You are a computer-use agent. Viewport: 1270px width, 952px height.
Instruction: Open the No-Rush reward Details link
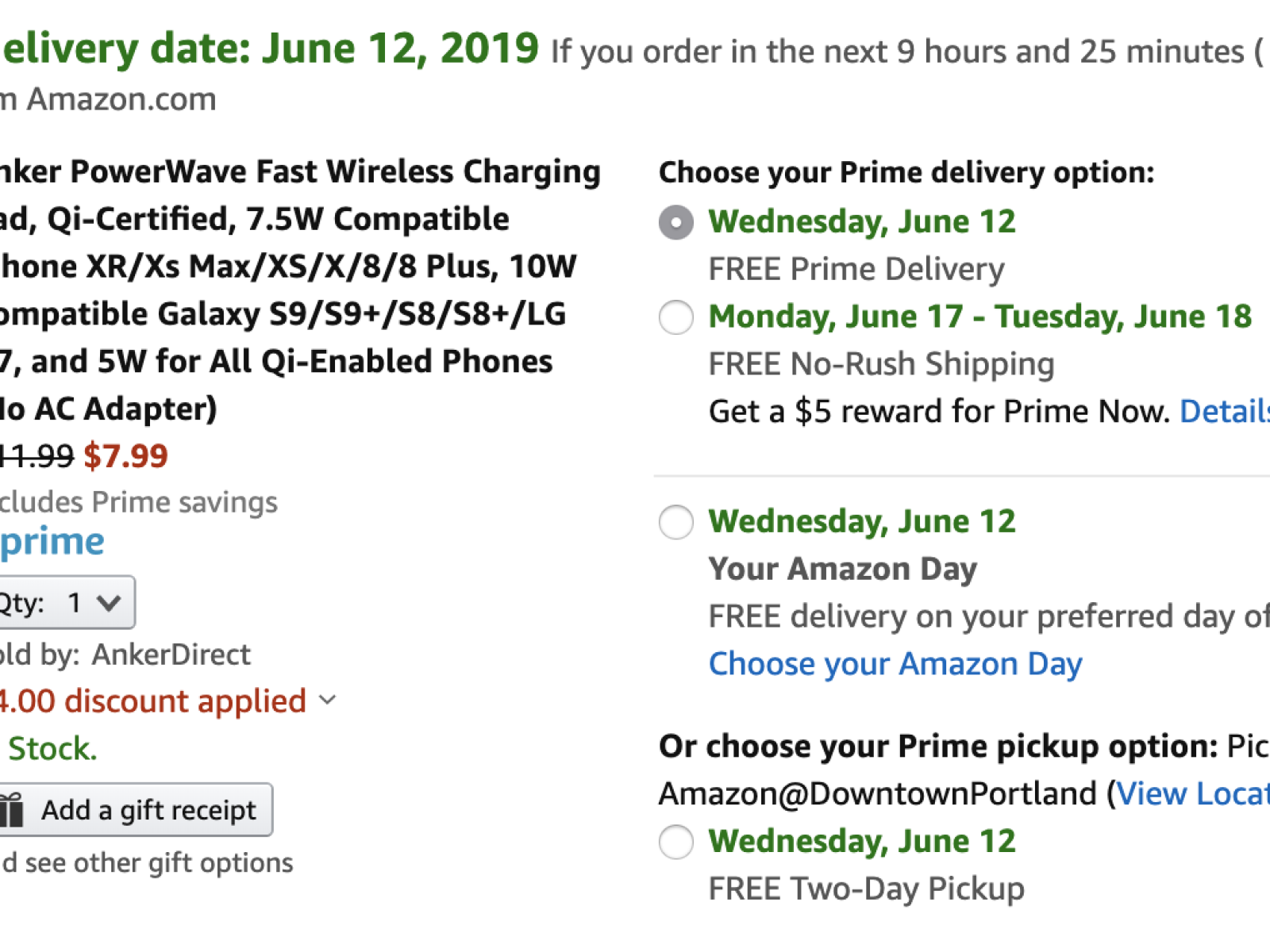tap(1223, 412)
